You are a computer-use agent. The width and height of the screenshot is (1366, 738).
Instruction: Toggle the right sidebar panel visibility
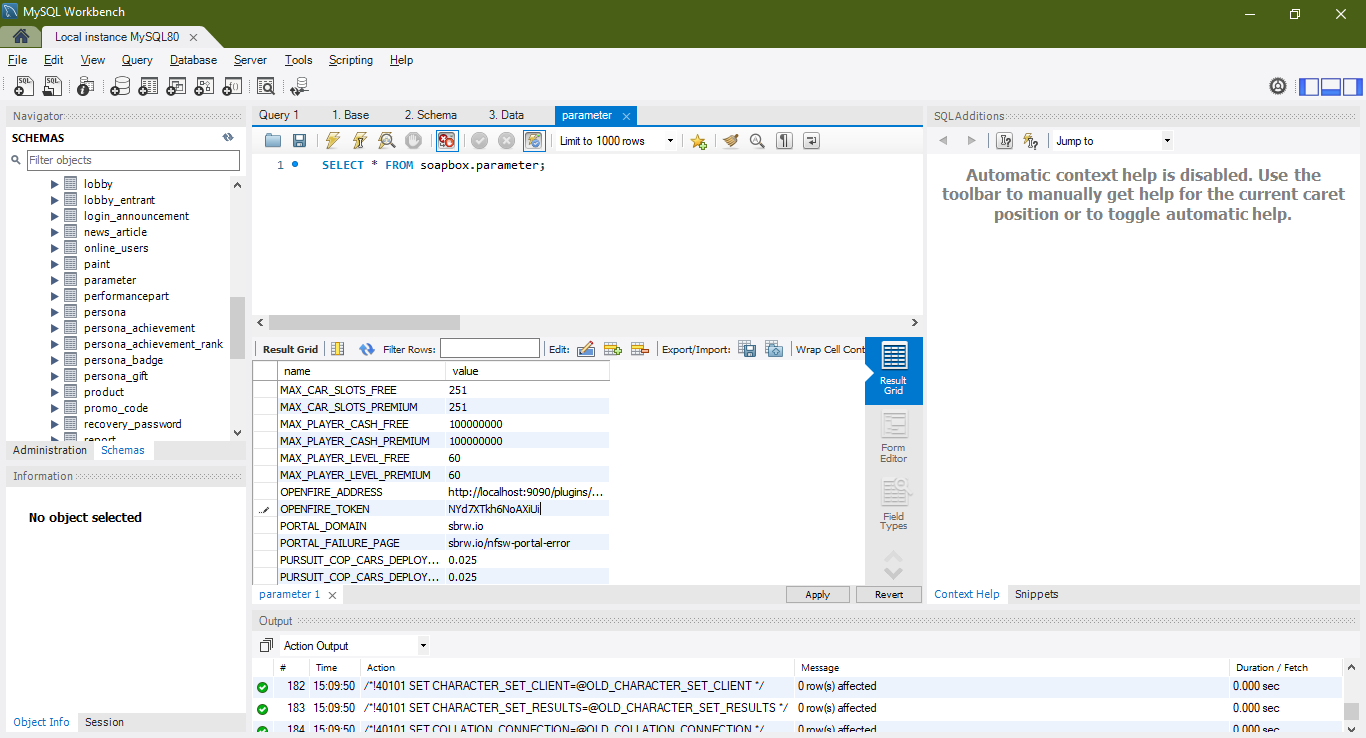1352,87
